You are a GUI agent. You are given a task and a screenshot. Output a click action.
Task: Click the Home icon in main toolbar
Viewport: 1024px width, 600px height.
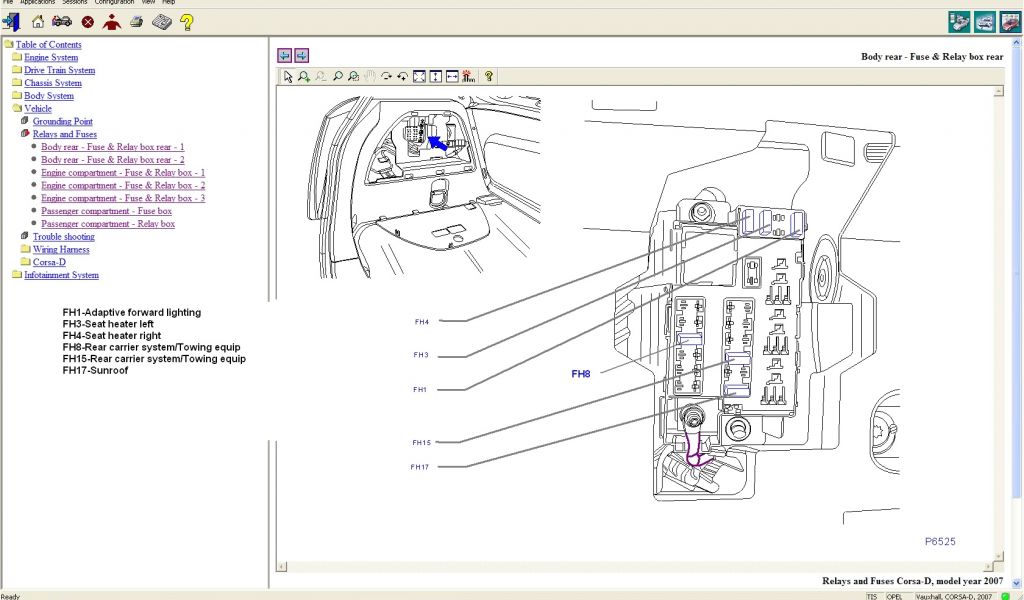[38, 22]
